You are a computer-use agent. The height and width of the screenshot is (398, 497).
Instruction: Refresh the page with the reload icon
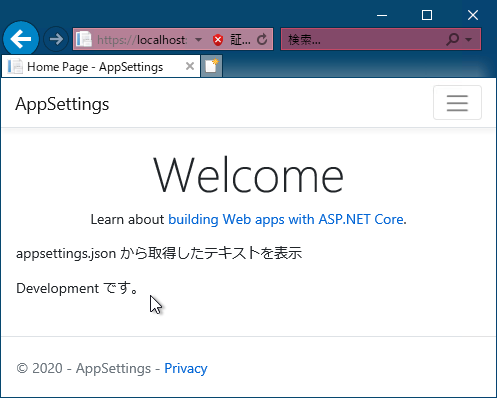pos(262,40)
